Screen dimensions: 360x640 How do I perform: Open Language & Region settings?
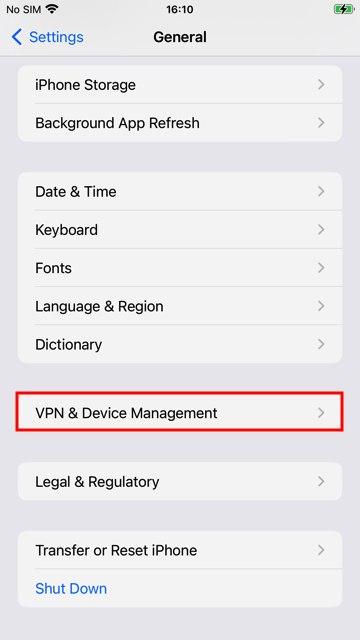click(180, 306)
